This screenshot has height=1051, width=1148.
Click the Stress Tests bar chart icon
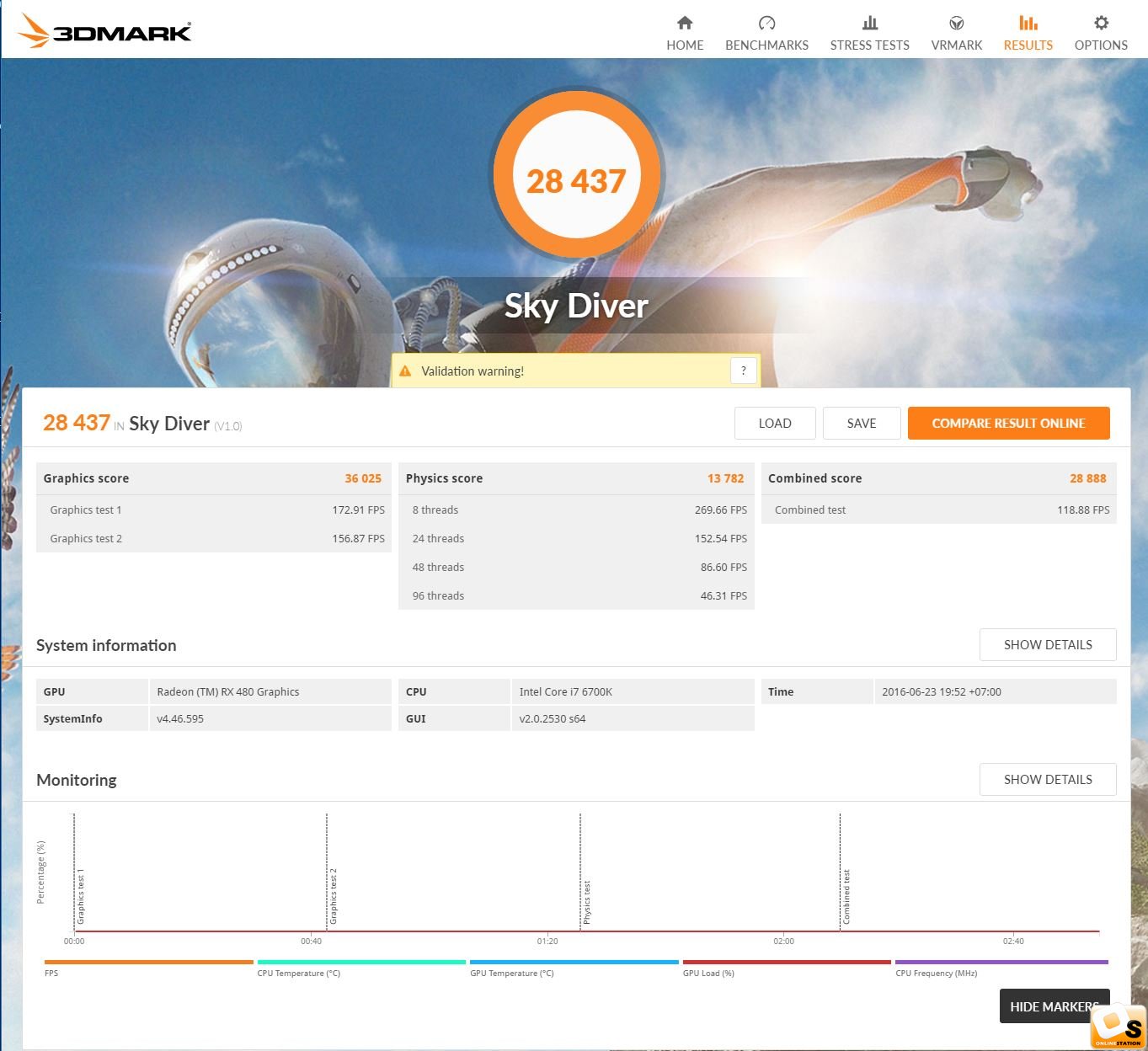[870, 23]
